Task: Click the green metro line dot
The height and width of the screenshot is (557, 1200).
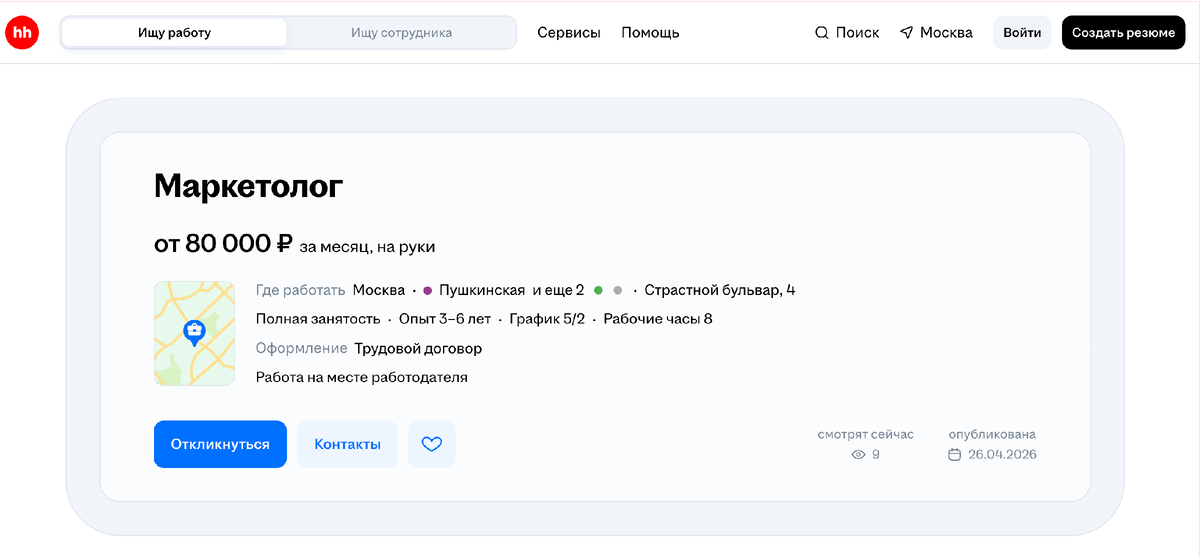Action: [598, 290]
